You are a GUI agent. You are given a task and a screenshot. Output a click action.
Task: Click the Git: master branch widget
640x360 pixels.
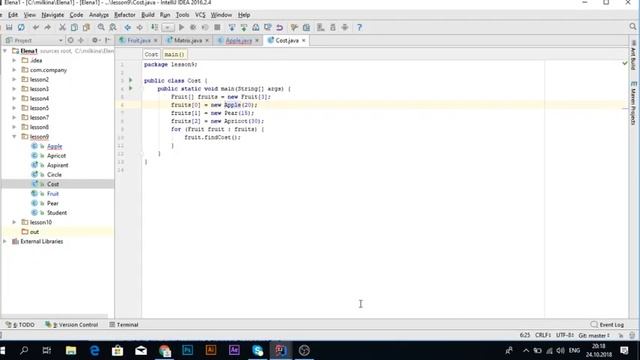click(x=594, y=335)
